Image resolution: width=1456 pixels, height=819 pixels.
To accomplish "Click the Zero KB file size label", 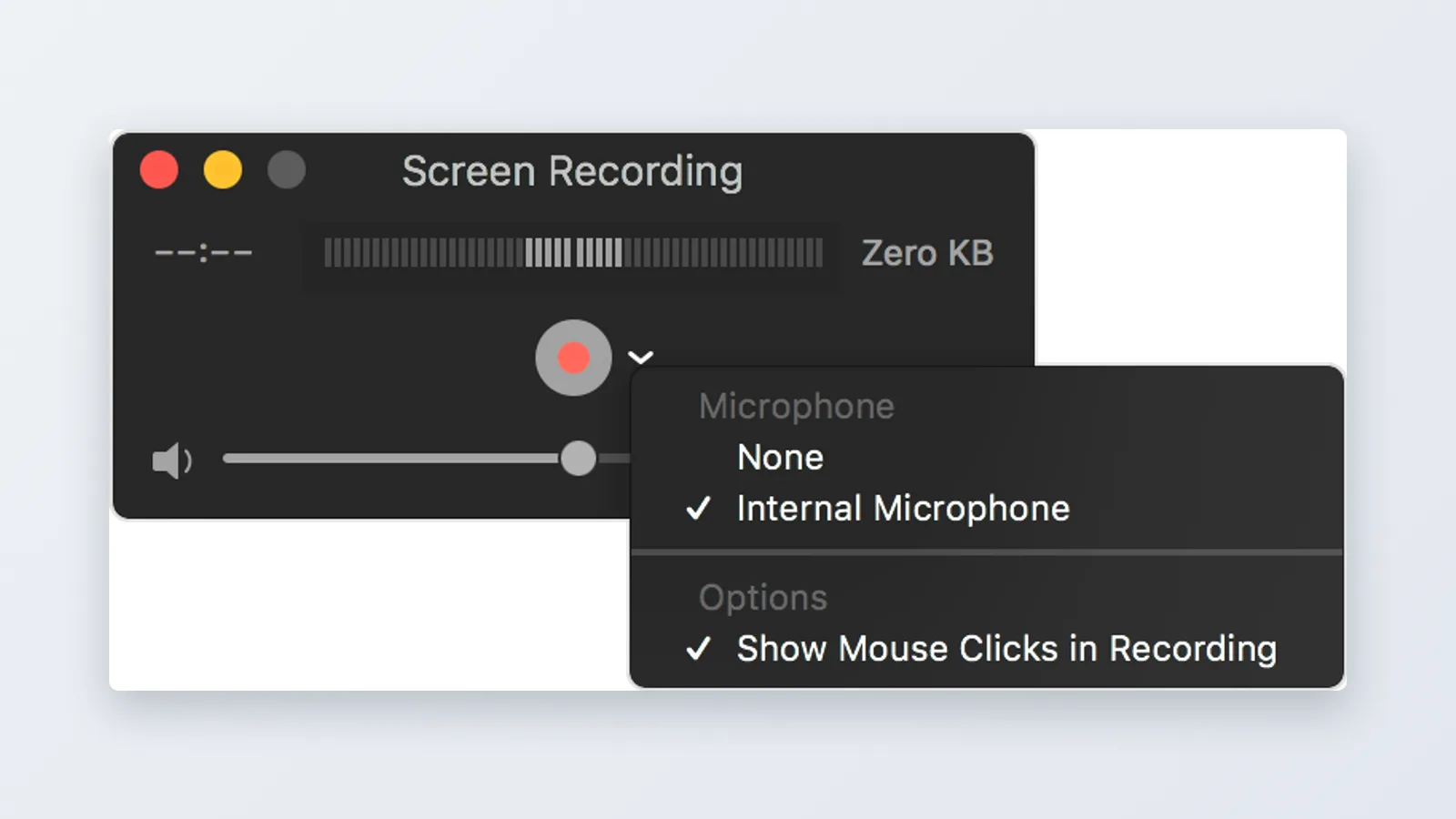I will [927, 253].
